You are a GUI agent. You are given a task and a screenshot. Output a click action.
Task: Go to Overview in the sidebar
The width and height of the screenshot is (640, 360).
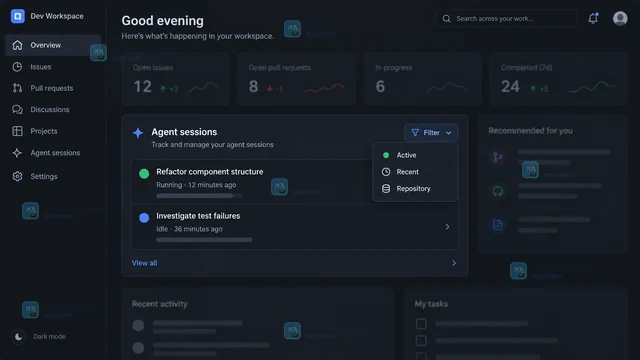[x=53, y=45]
